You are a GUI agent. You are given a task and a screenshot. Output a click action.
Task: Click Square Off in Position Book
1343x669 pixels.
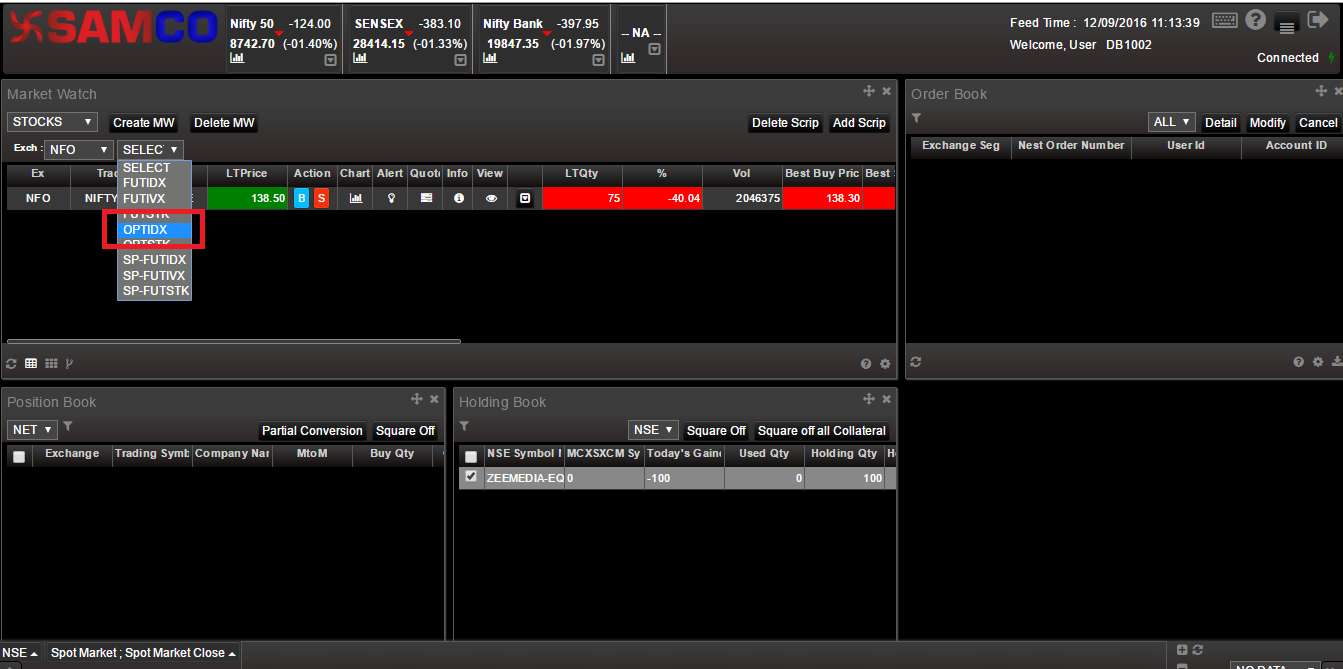click(x=405, y=431)
